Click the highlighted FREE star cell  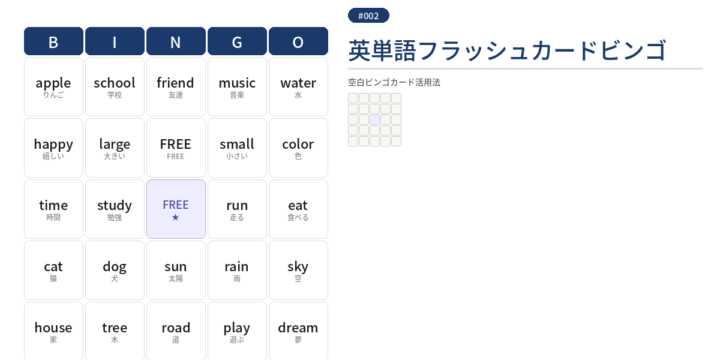click(176, 209)
